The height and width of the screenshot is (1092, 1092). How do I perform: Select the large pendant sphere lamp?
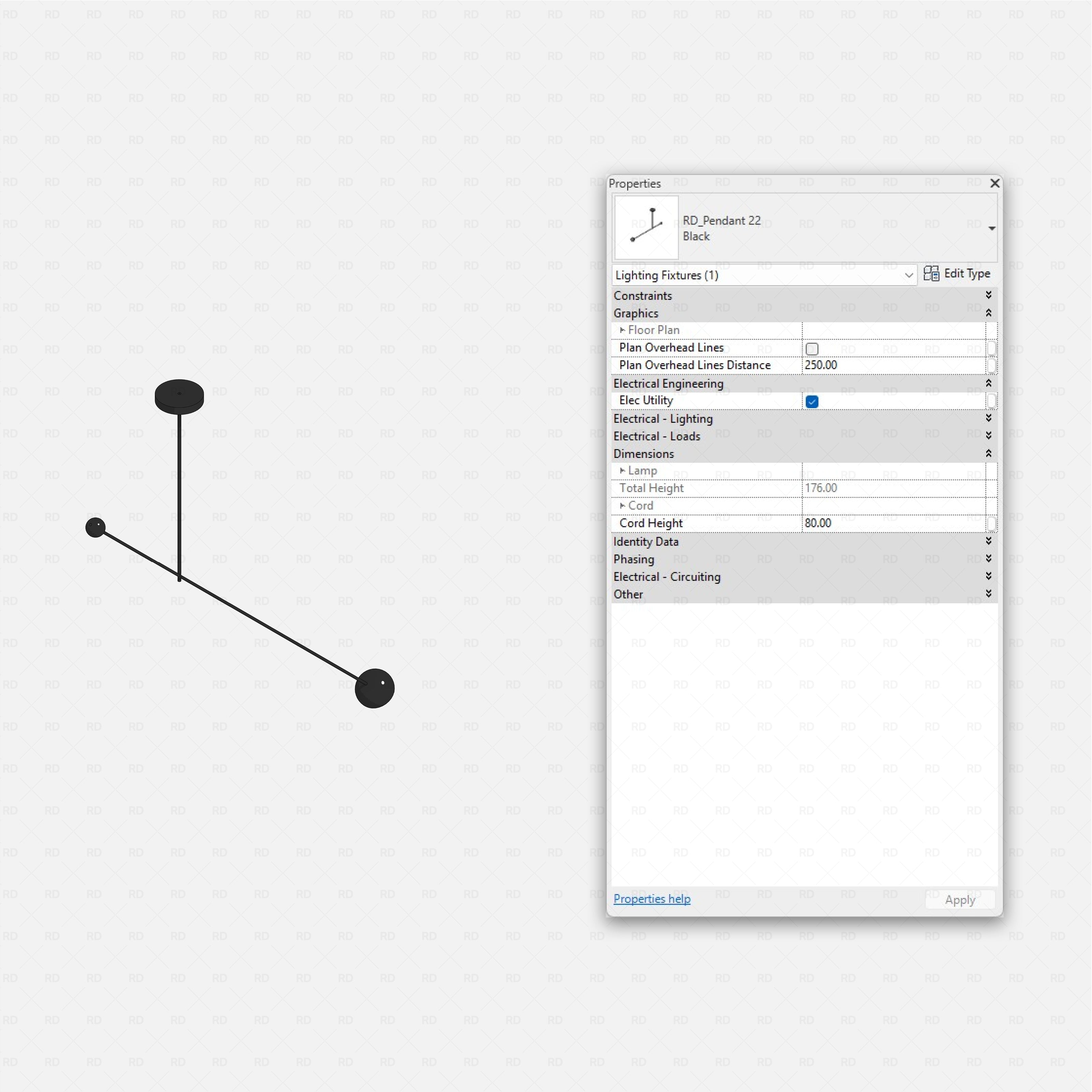tap(375, 688)
